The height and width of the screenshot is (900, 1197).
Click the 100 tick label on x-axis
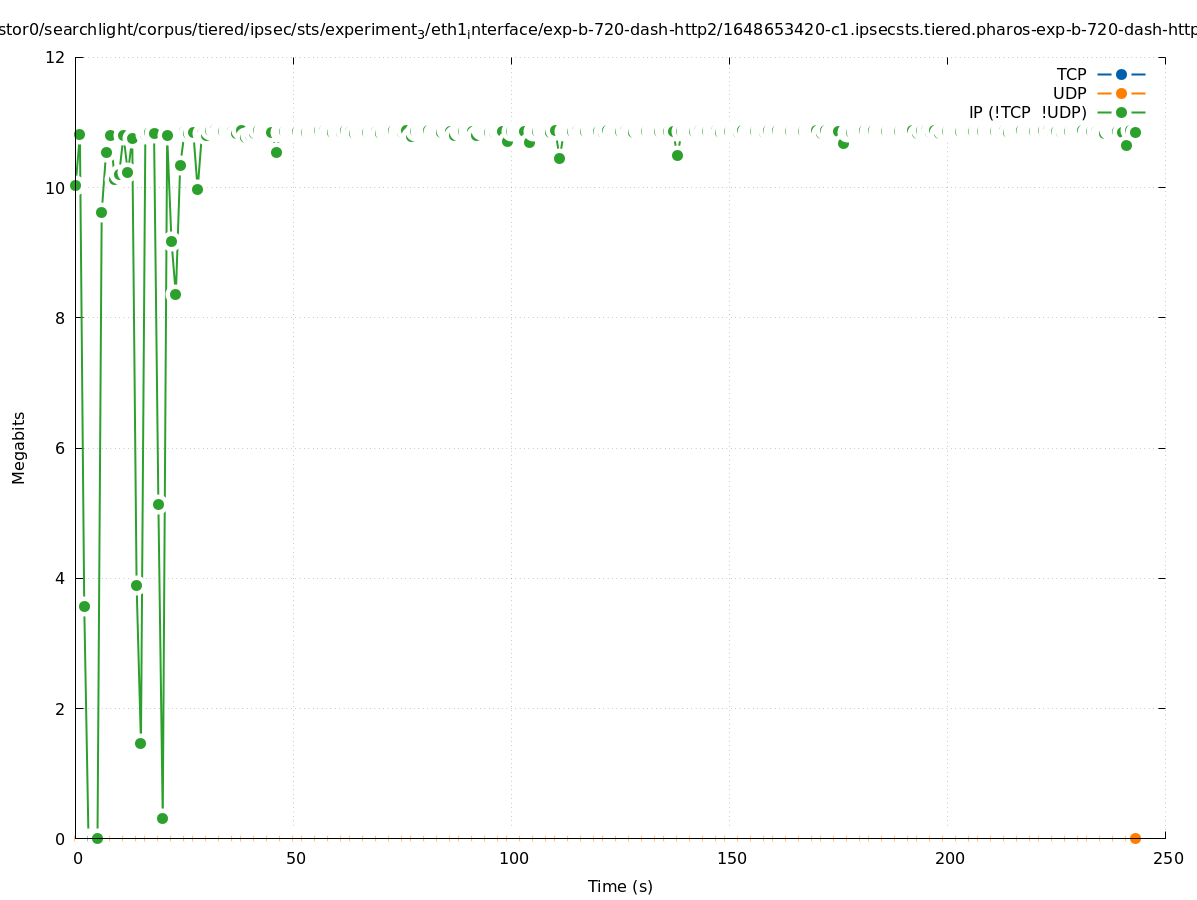512,859
